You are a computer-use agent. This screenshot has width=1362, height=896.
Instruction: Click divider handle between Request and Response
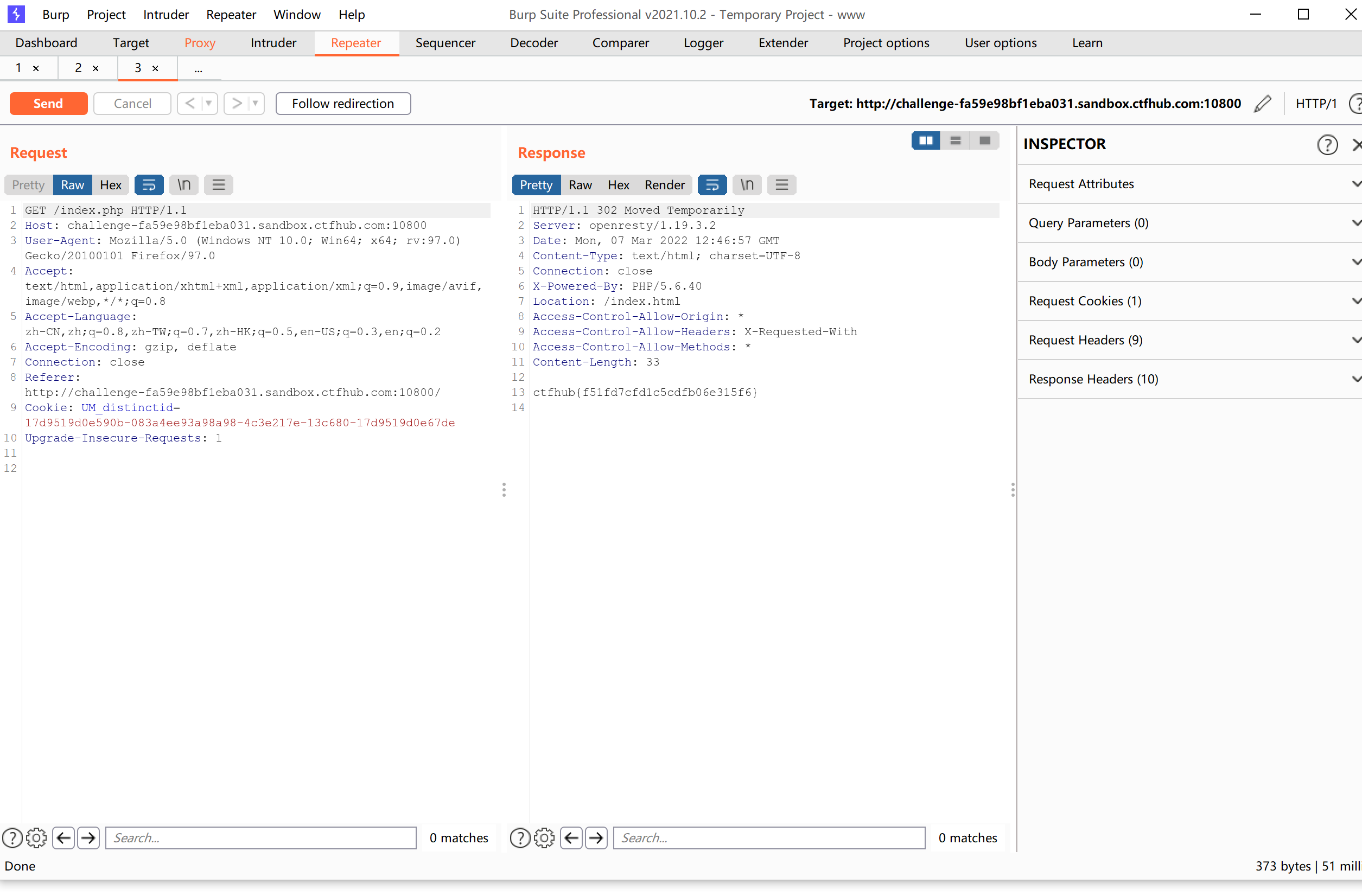pos(504,490)
